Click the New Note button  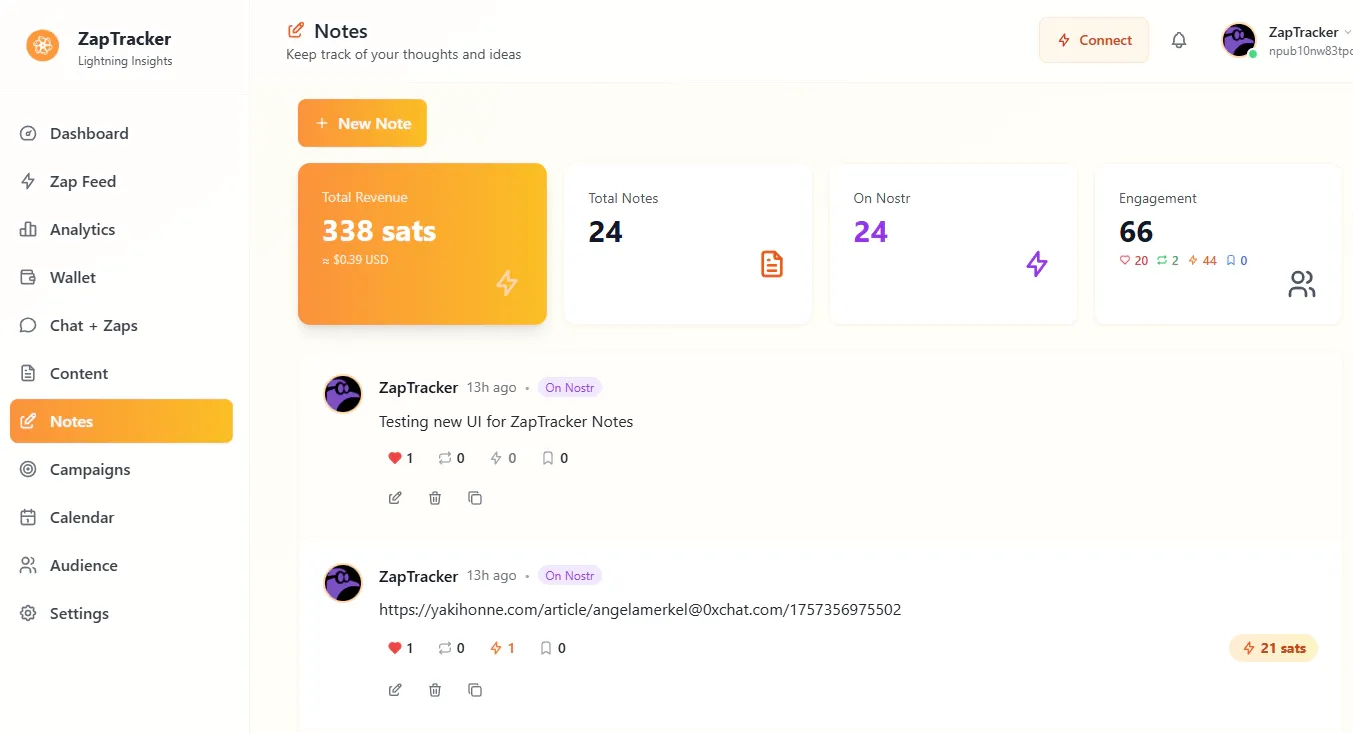[362, 123]
